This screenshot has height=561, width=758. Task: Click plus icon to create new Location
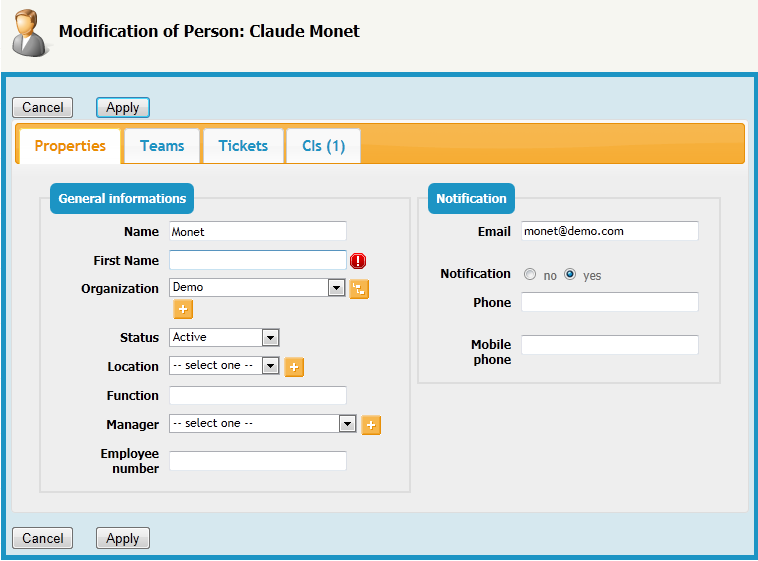[x=294, y=367]
